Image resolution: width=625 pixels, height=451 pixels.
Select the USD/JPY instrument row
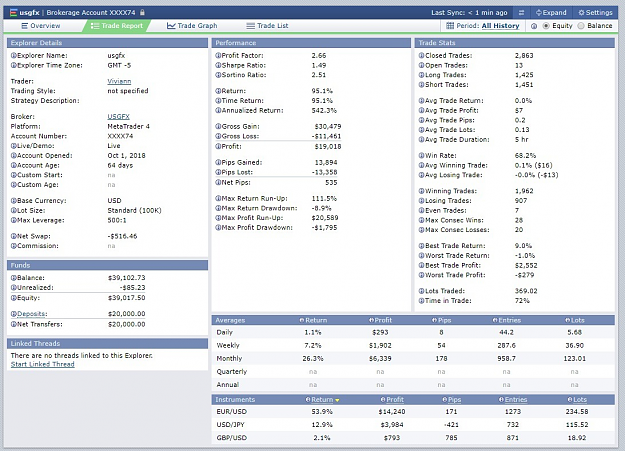(x=413, y=425)
